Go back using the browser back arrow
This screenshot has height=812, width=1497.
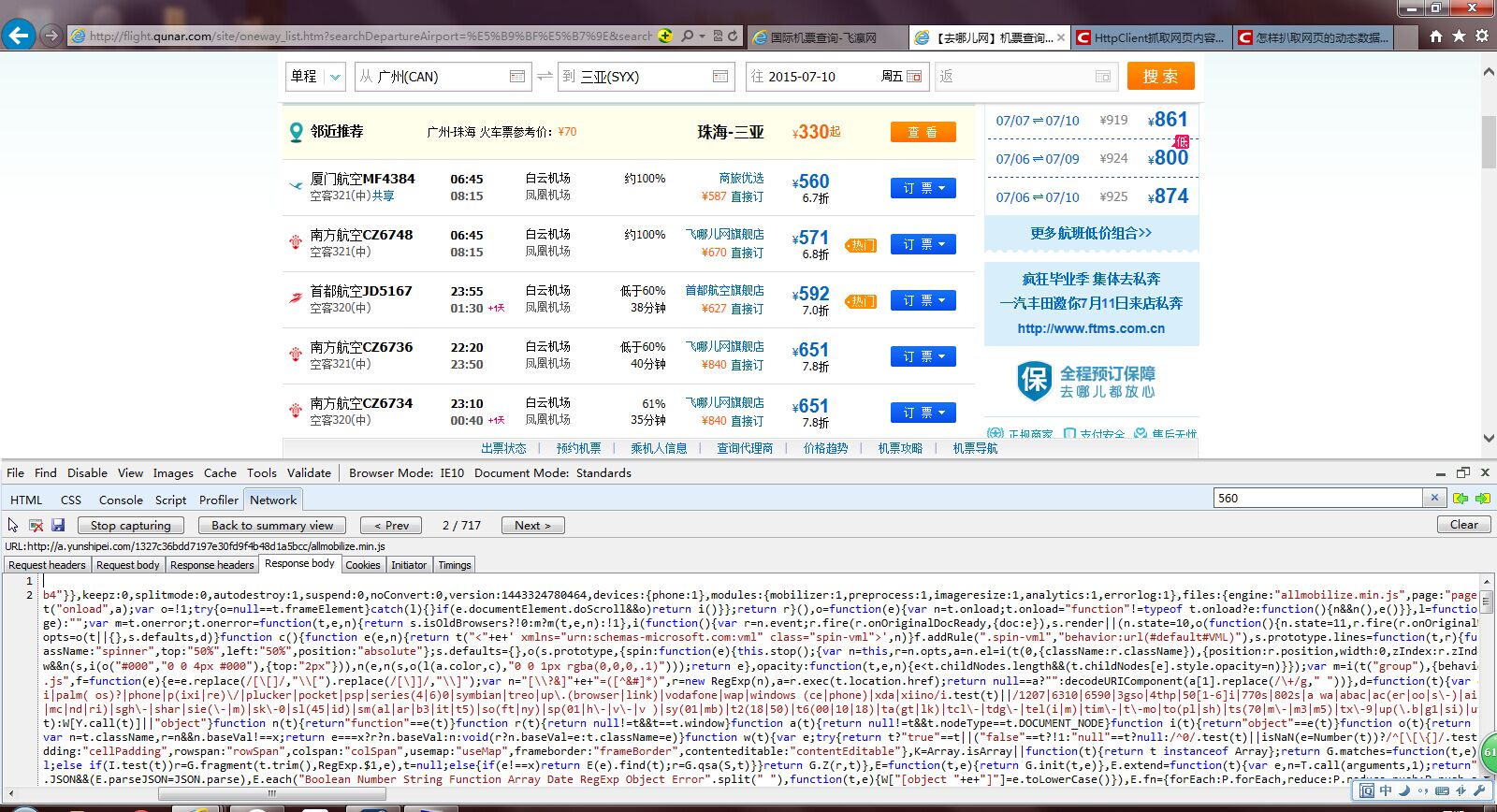coord(18,36)
